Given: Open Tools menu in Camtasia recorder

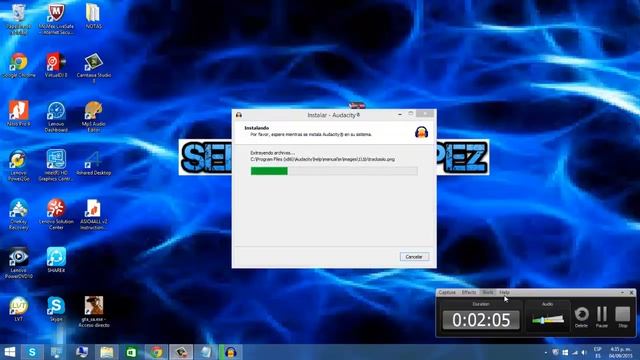Looking at the screenshot, I should click(x=488, y=293).
